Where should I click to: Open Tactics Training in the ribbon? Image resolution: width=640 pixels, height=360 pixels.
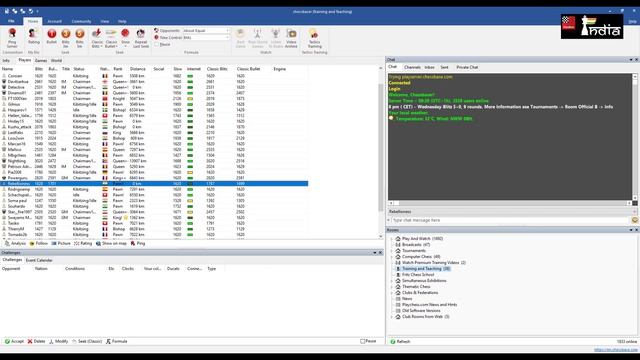pos(314,38)
